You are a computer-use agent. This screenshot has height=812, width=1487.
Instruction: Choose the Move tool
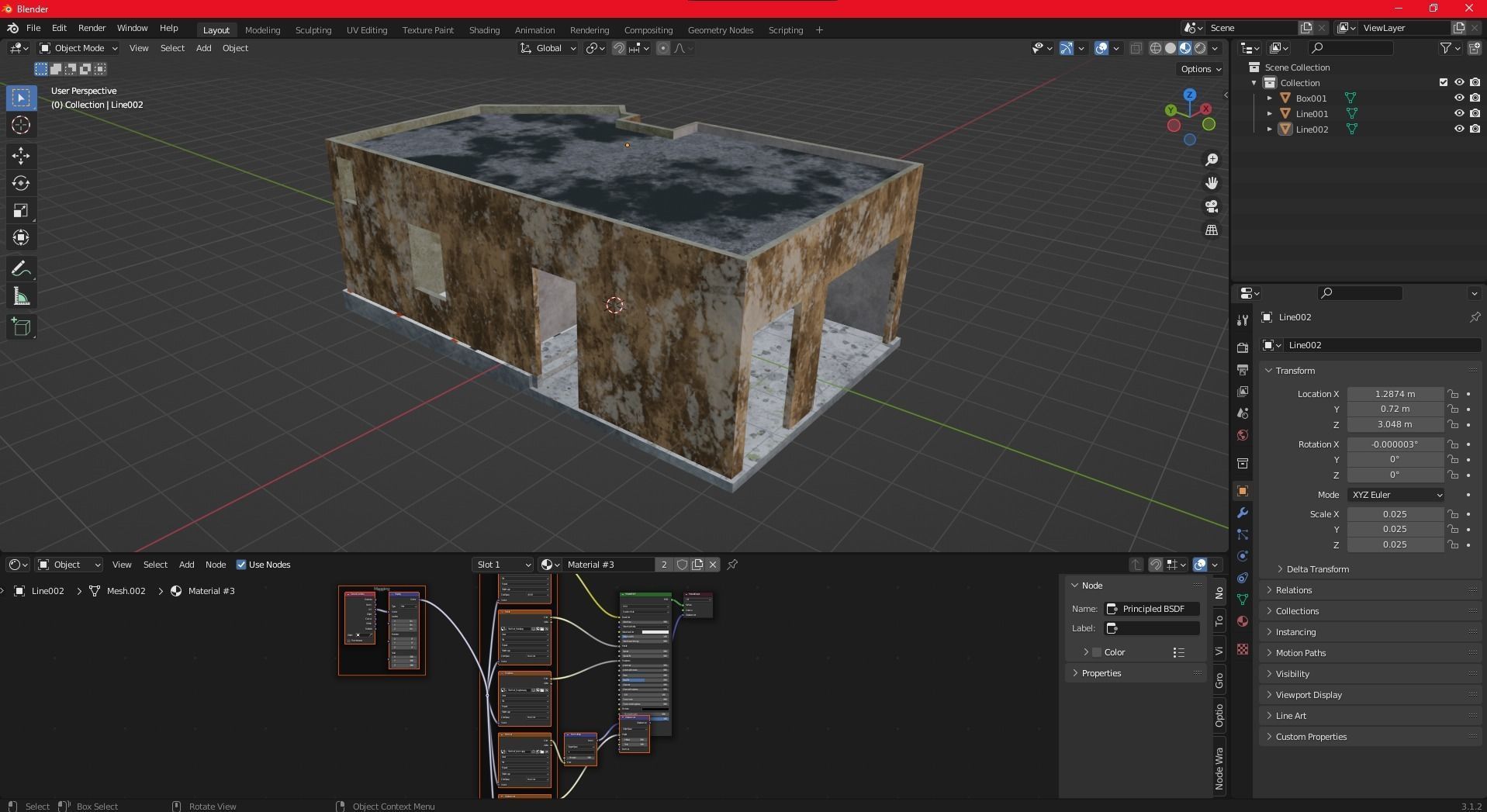pos(21,156)
